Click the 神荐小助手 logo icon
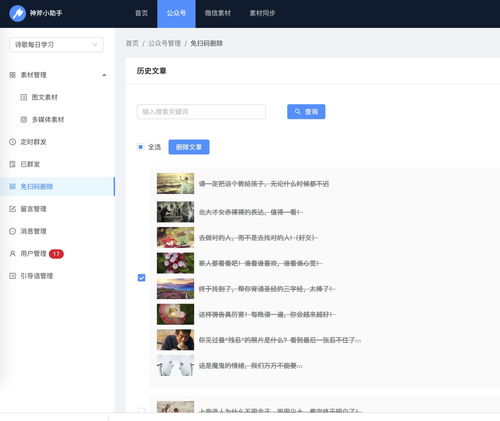 click(x=17, y=13)
